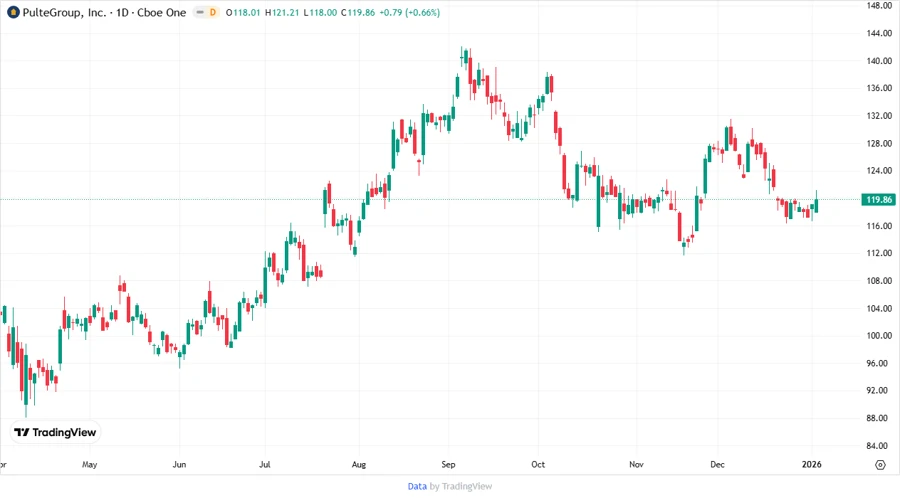Viewport: 900px width, 498px height.
Task: Click the 148.00 price axis label
Action: pyautogui.click(x=879, y=6)
